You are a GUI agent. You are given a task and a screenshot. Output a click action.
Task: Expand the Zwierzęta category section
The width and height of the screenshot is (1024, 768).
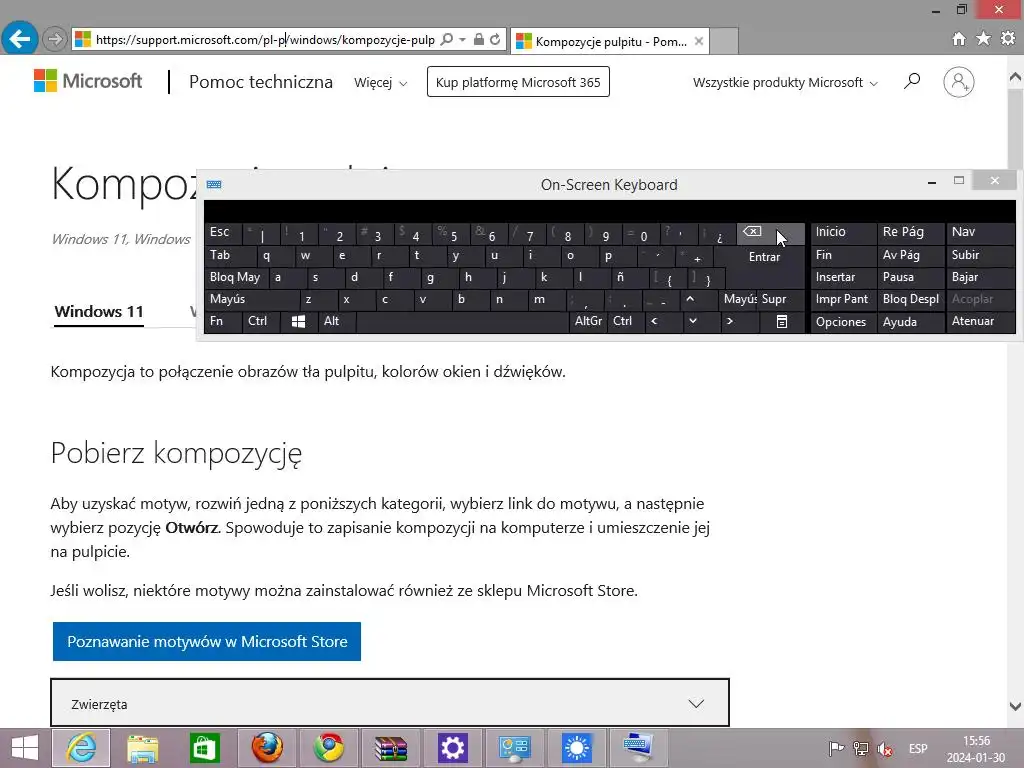[x=390, y=703]
